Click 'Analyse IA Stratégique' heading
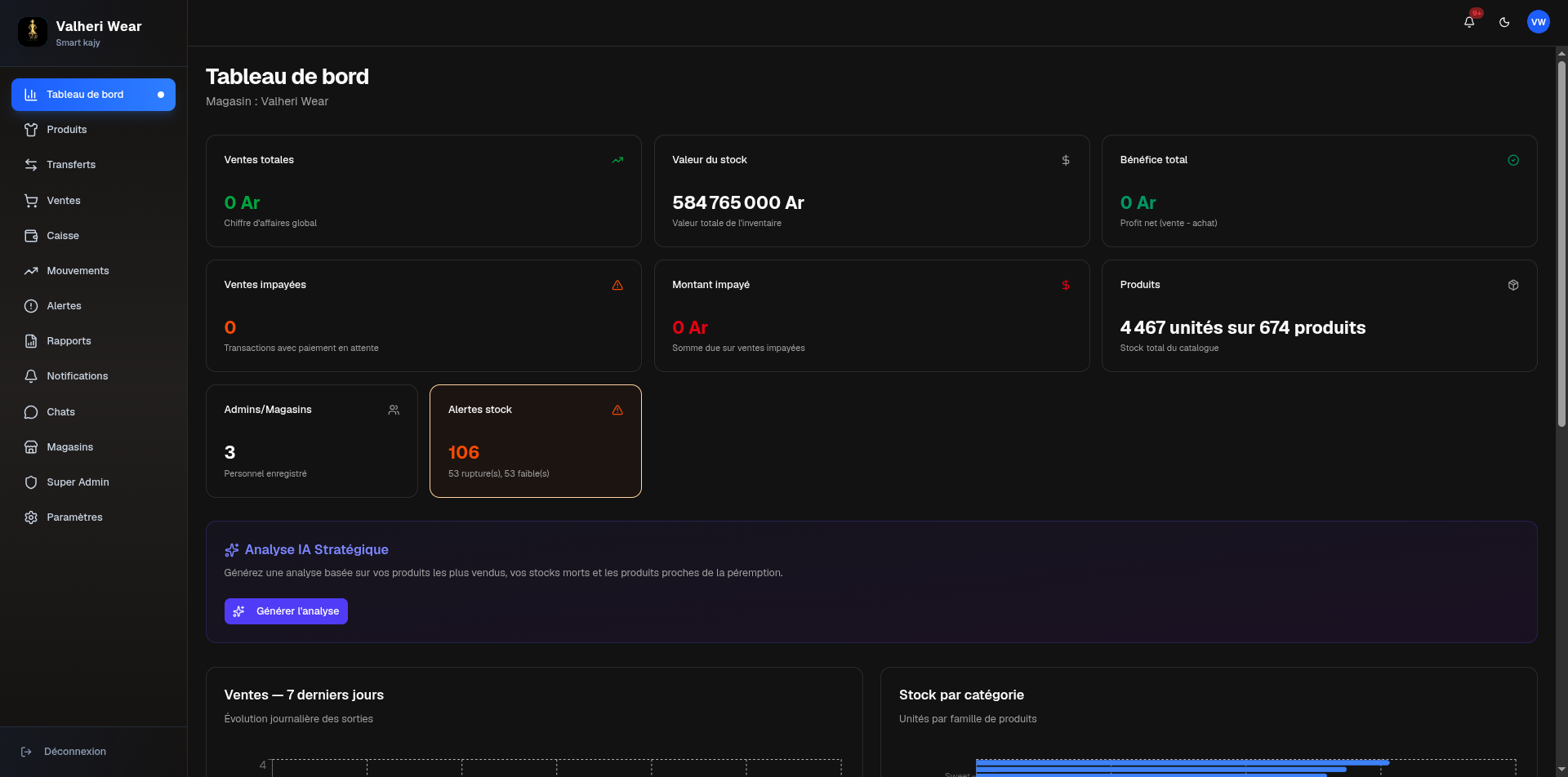The height and width of the screenshot is (777, 1568). [x=316, y=550]
